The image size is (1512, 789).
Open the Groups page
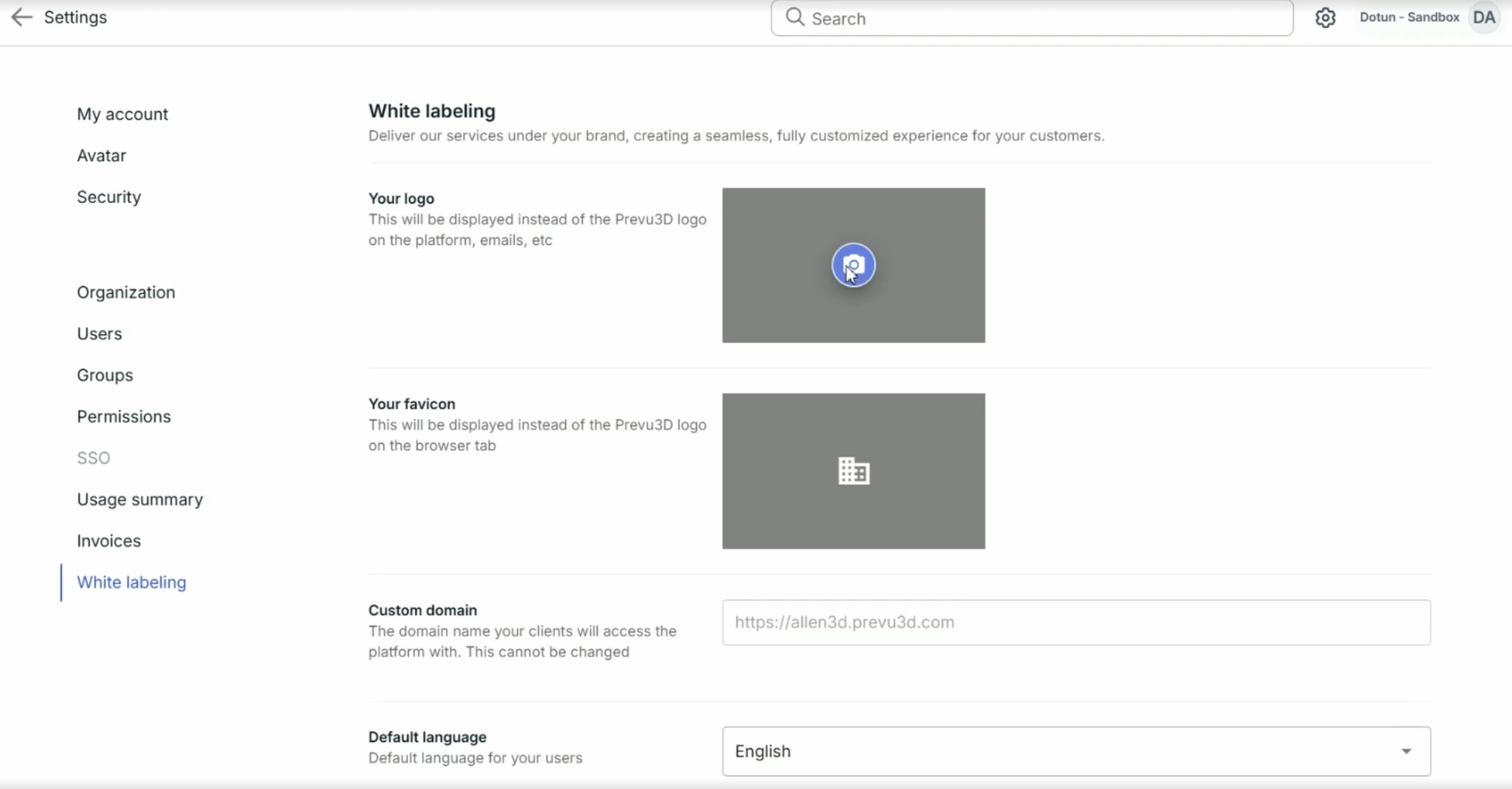click(104, 375)
